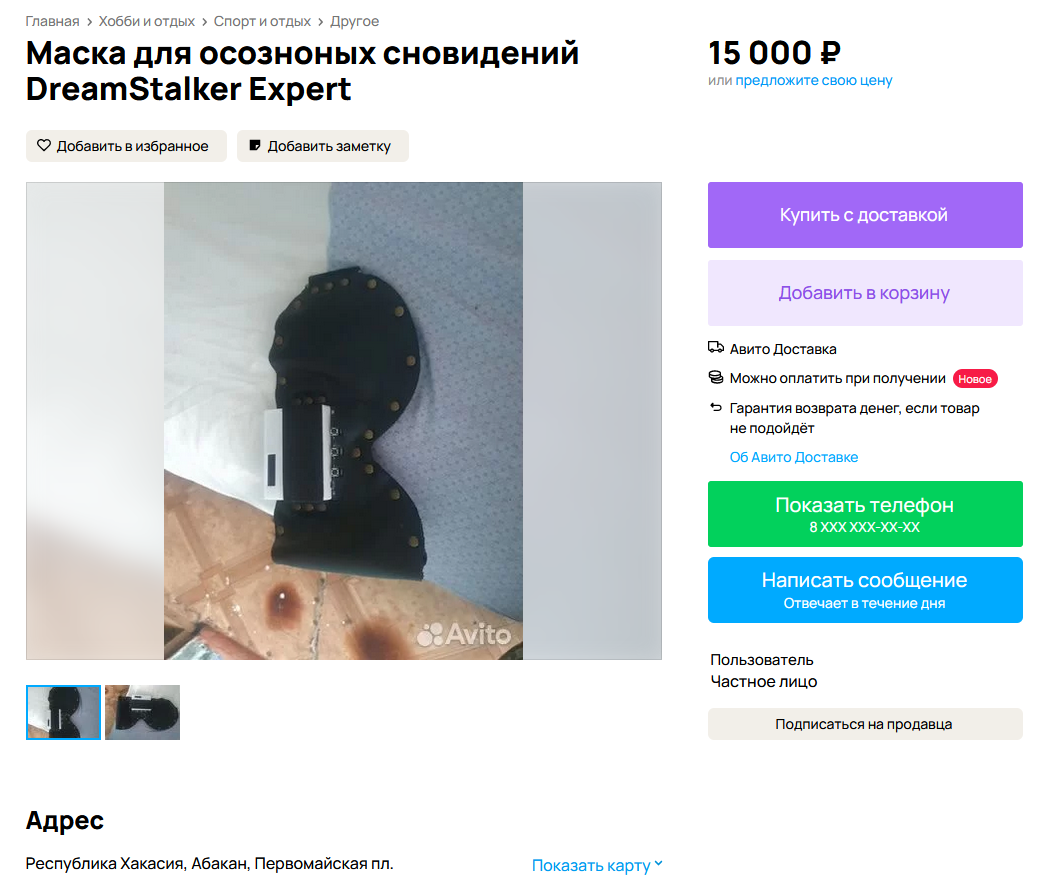
Task: Subscribe with Подписаться на продавца
Action: tap(865, 724)
